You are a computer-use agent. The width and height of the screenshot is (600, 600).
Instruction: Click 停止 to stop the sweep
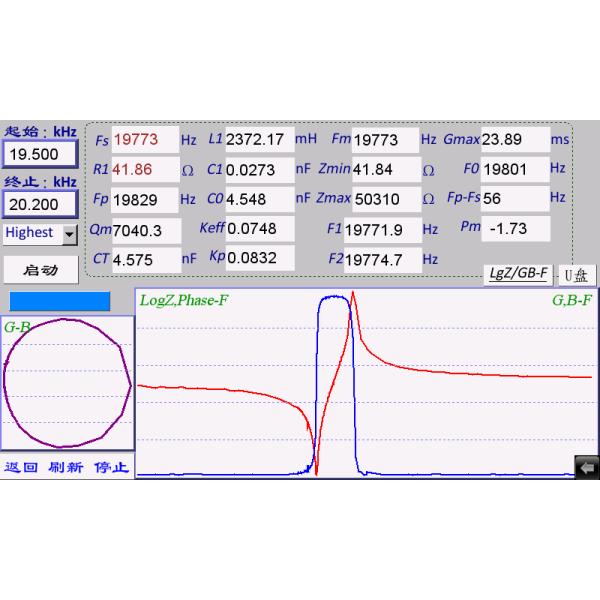coord(111,467)
